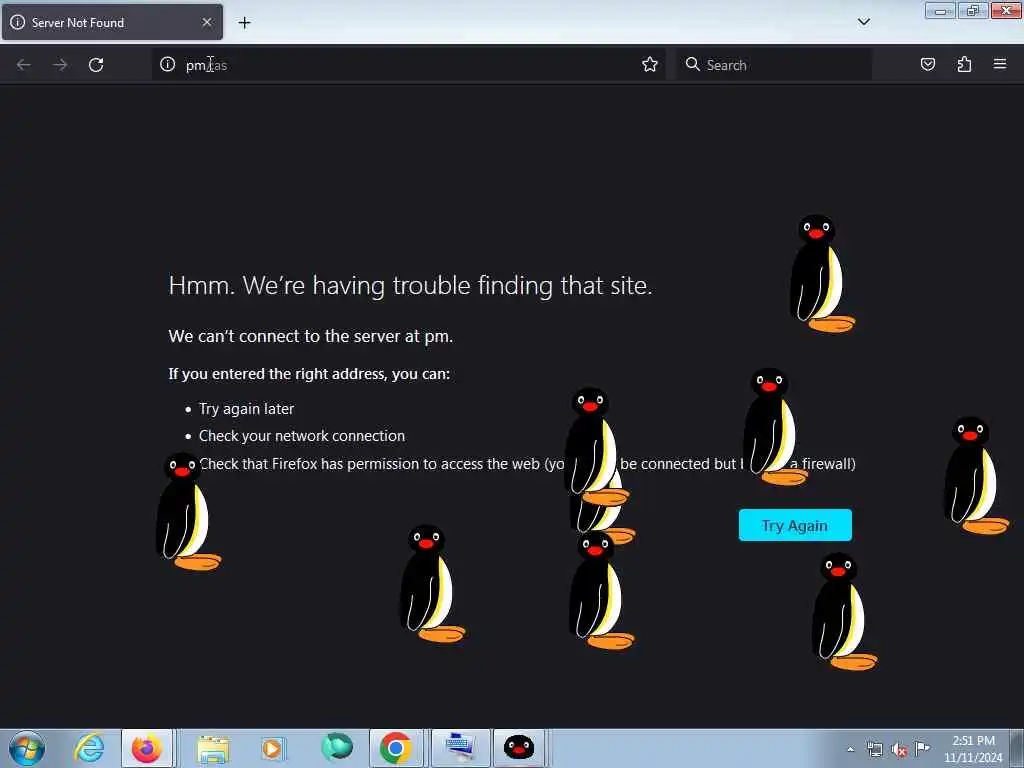The height and width of the screenshot is (768, 1024).
Task: Open the green globe taskbar app
Action: (337, 747)
